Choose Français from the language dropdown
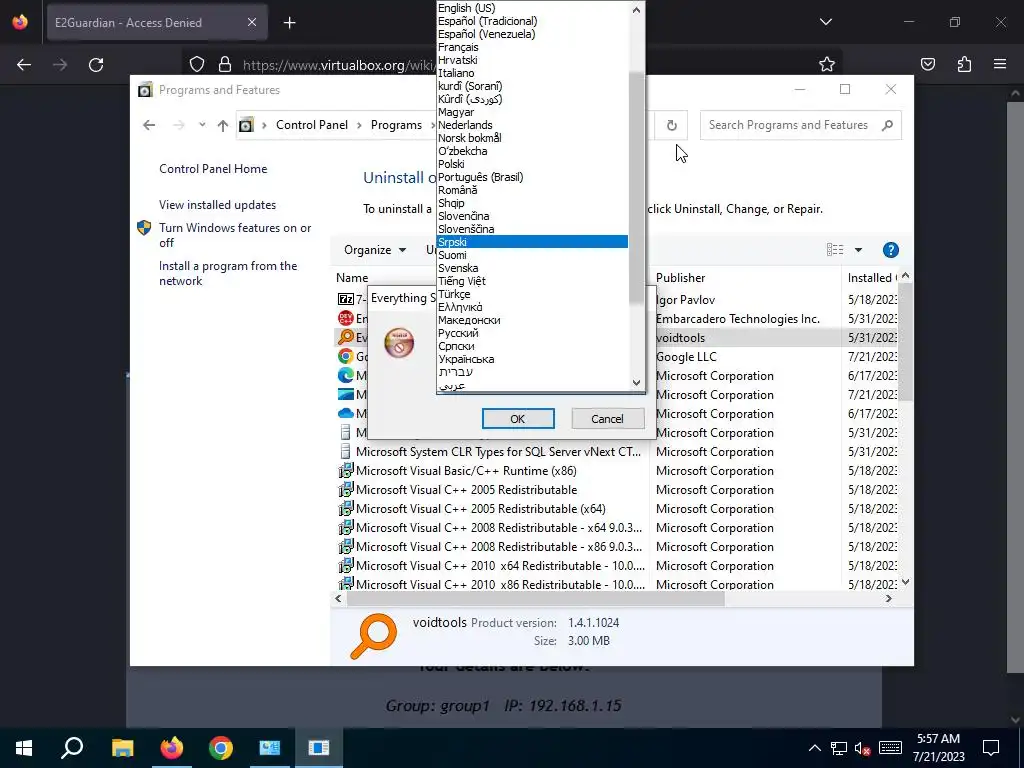The width and height of the screenshot is (1024, 768). pos(532,47)
